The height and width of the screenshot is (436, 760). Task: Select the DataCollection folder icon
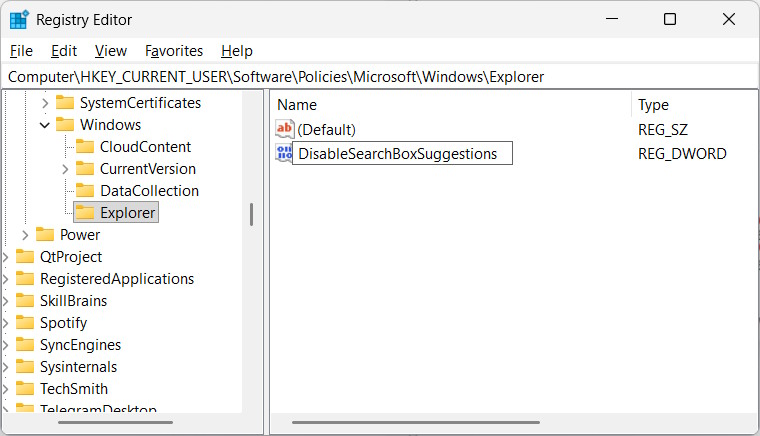point(85,191)
